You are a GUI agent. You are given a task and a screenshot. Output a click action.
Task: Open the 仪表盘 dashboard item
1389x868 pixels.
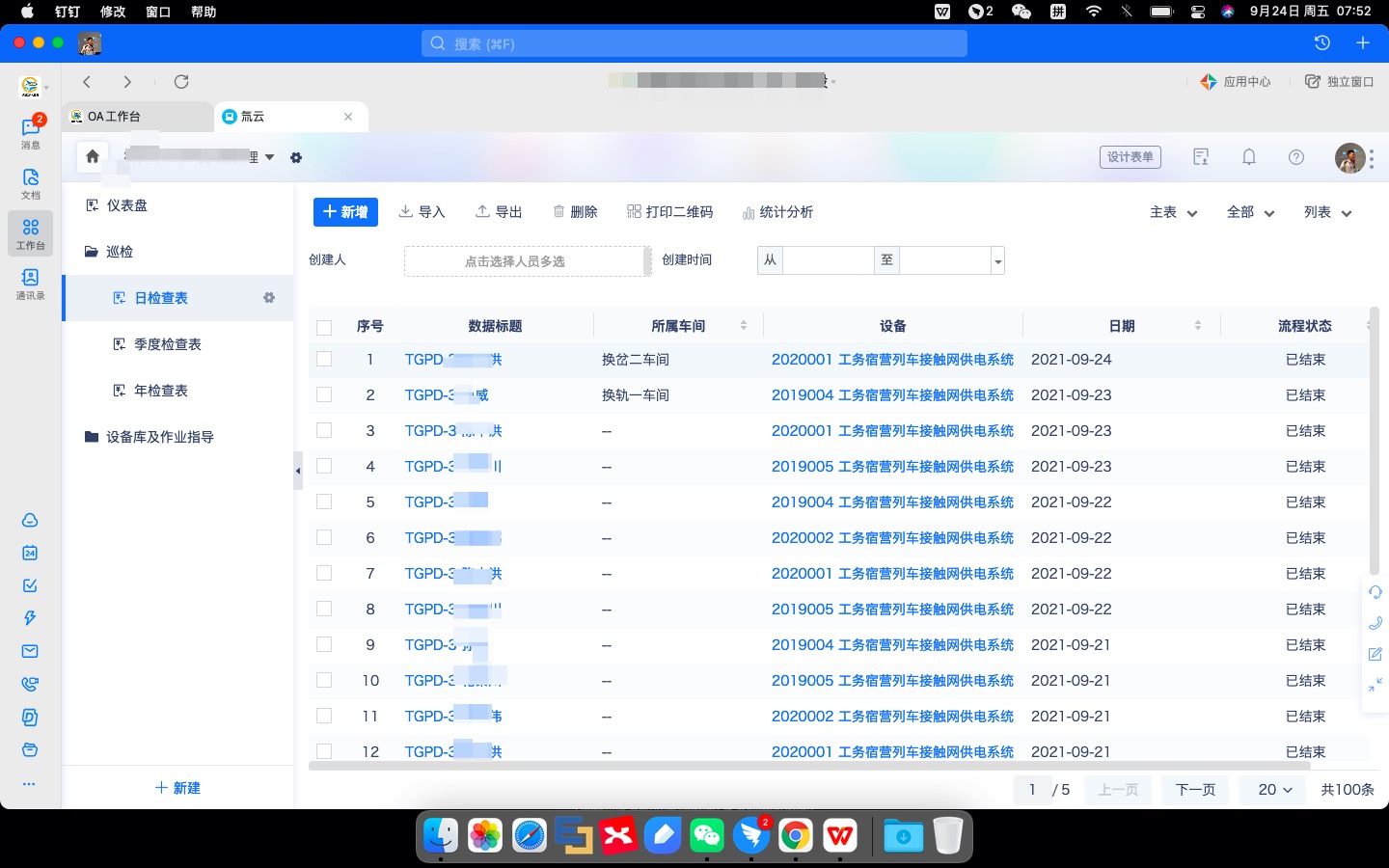click(177, 205)
